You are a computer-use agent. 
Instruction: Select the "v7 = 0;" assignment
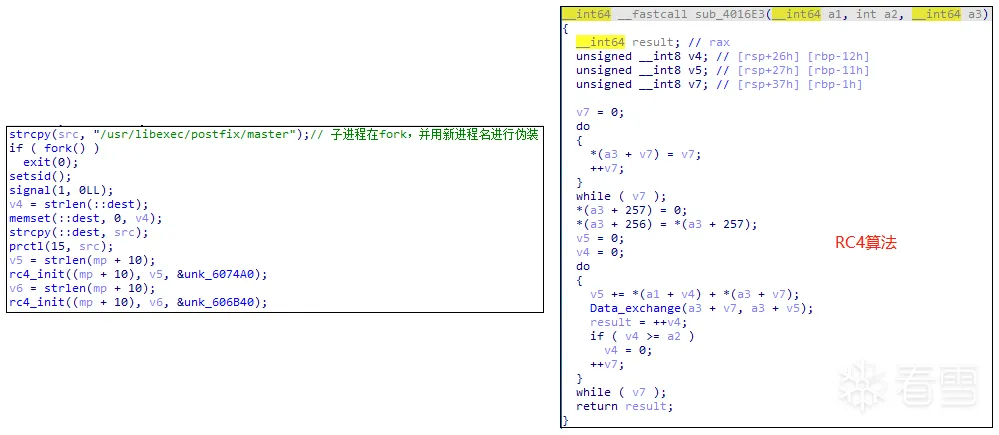click(600, 112)
